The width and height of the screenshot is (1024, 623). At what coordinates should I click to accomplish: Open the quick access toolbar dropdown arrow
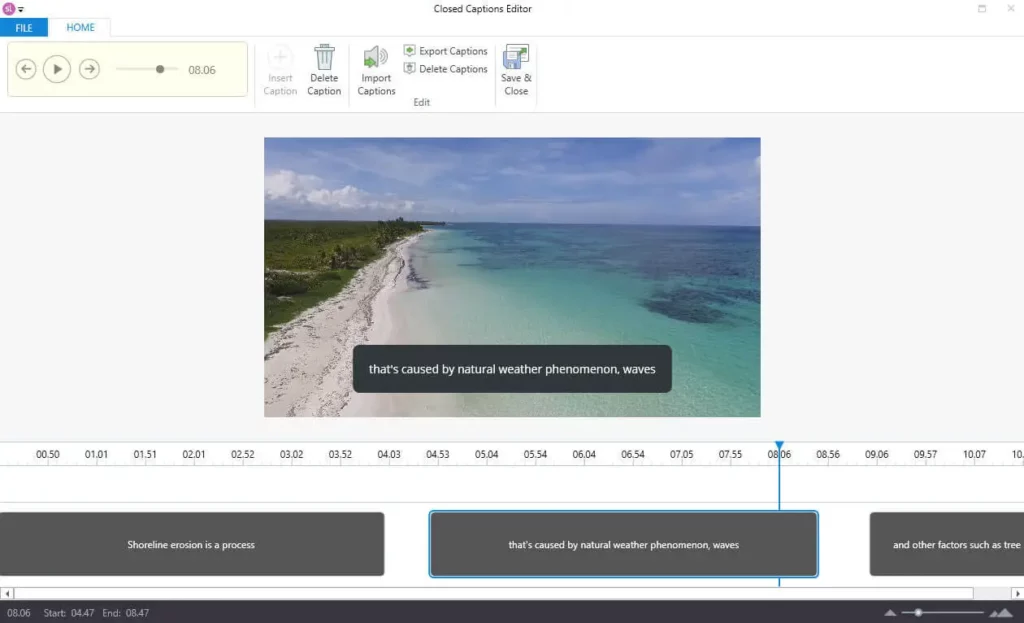(x=21, y=10)
